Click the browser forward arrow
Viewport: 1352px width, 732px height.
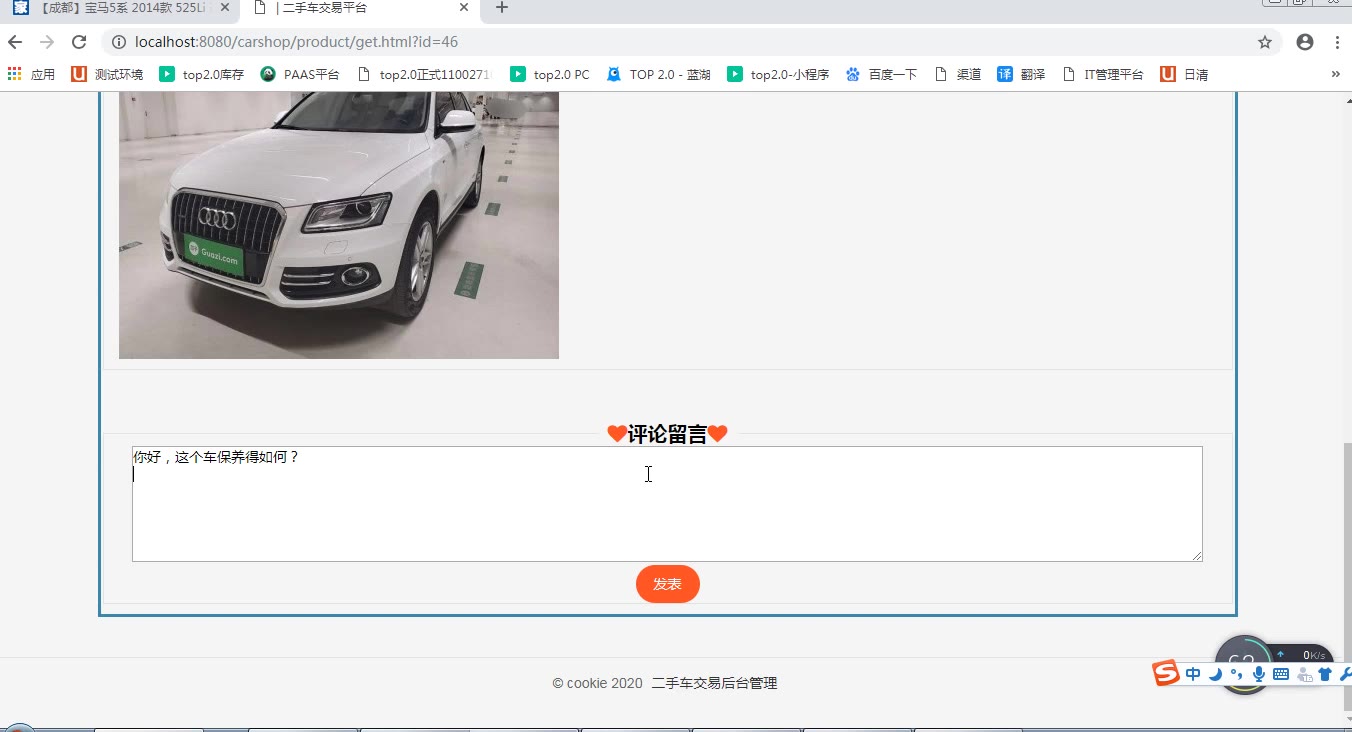[x=47, y=42]
